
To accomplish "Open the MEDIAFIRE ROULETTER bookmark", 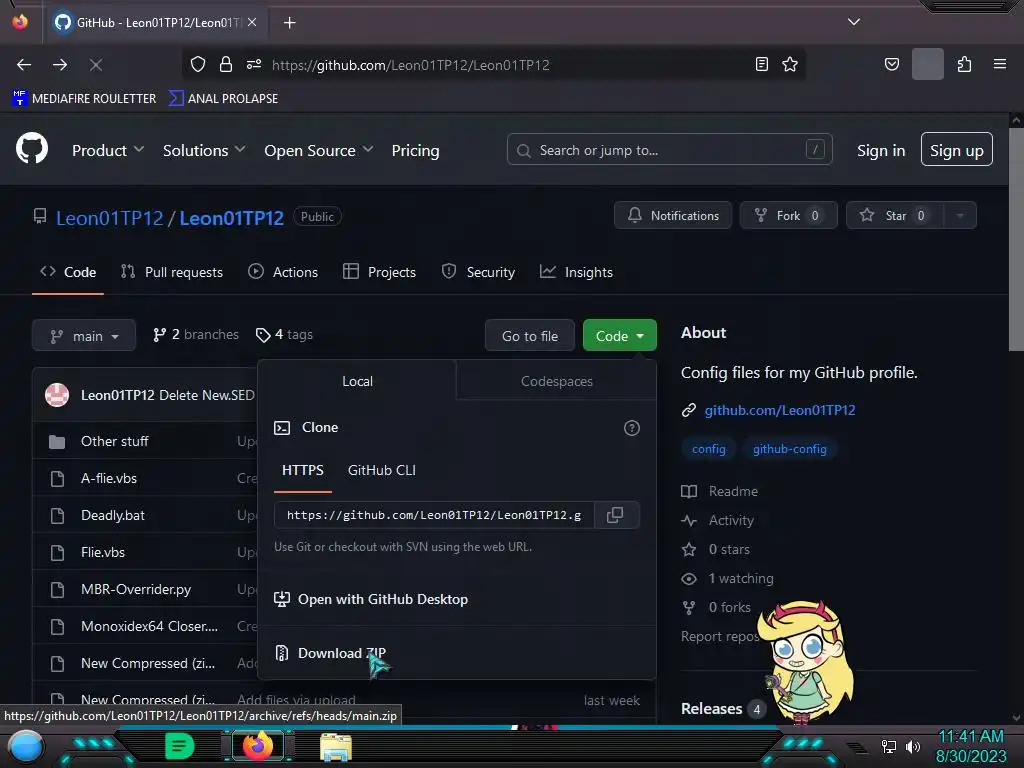I will tap(84, 99).
